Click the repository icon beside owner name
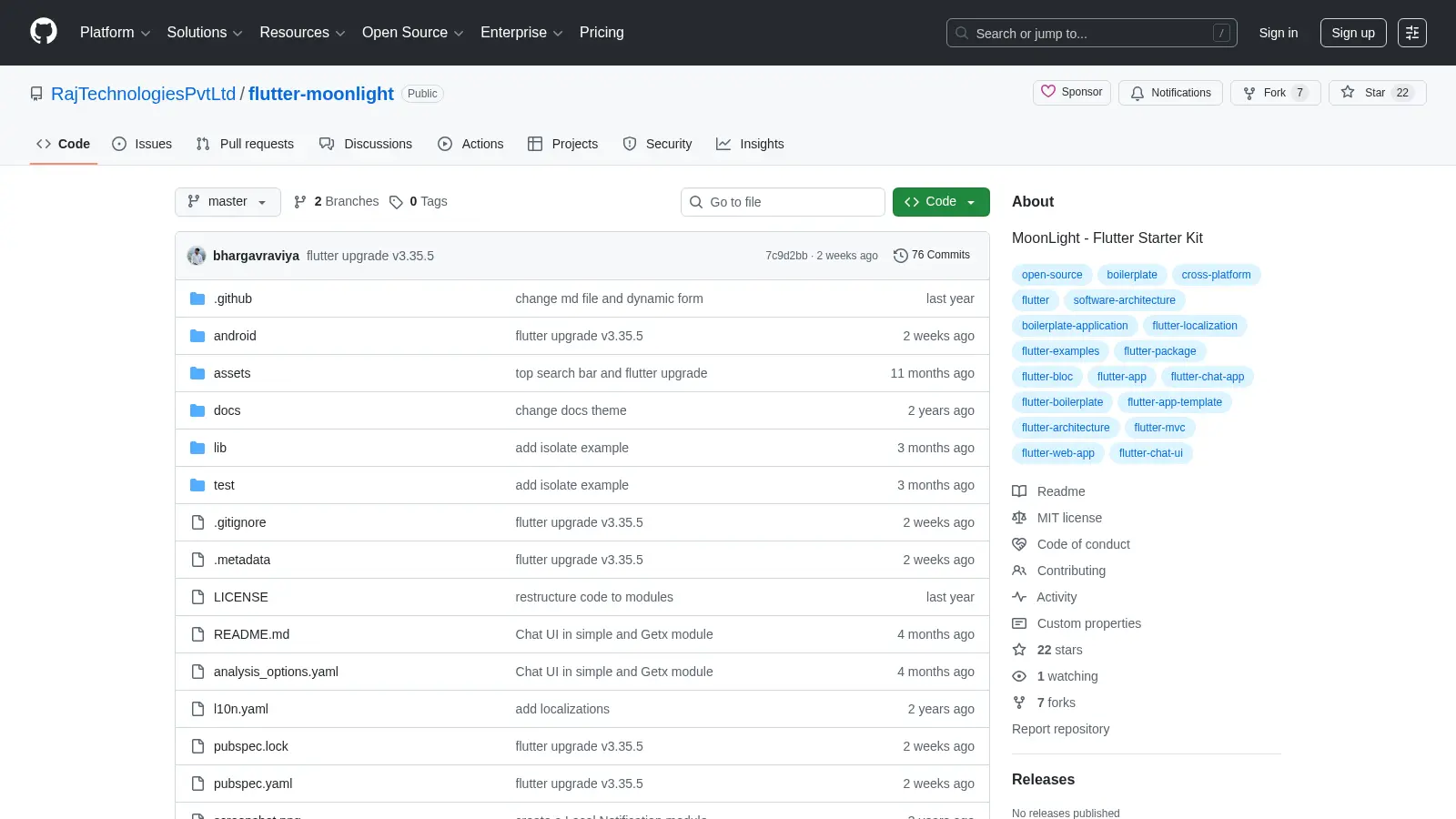The width and height of the screenshot is (1456, 819). tap(36, 94)
